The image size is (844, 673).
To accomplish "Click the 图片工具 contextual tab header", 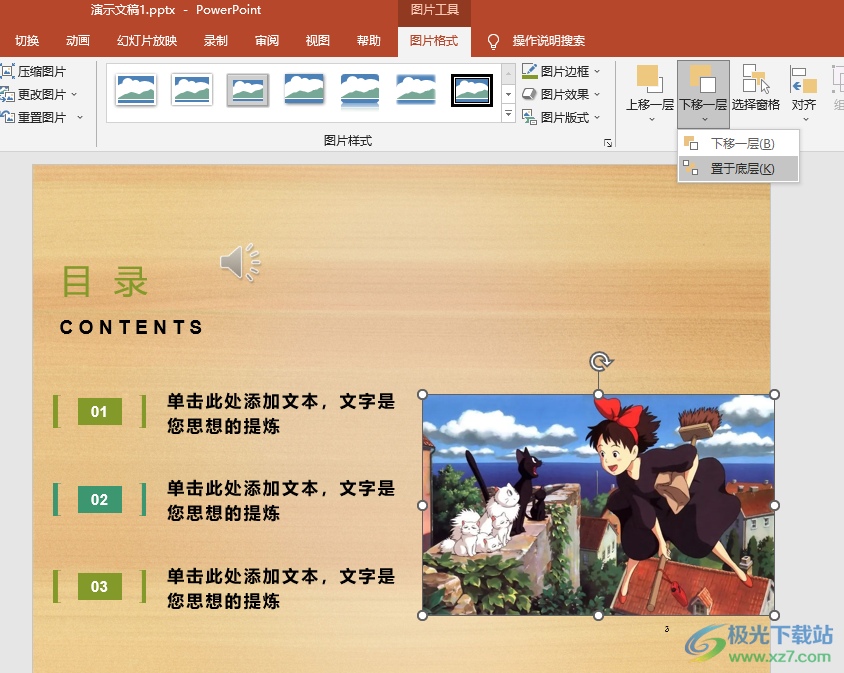I will (434, 10).
